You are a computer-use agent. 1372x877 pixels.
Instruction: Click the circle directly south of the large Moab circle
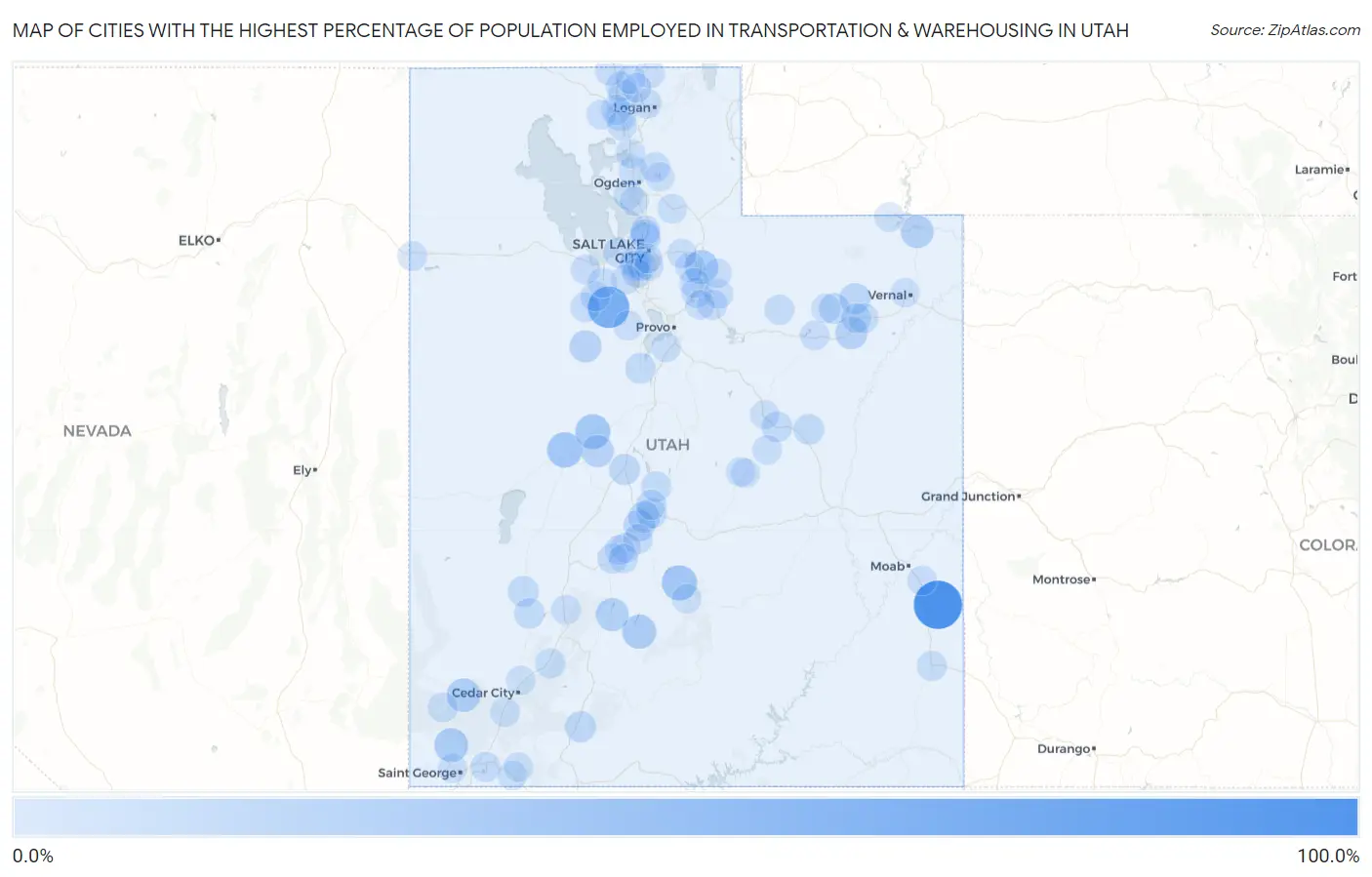coord(932,666)
